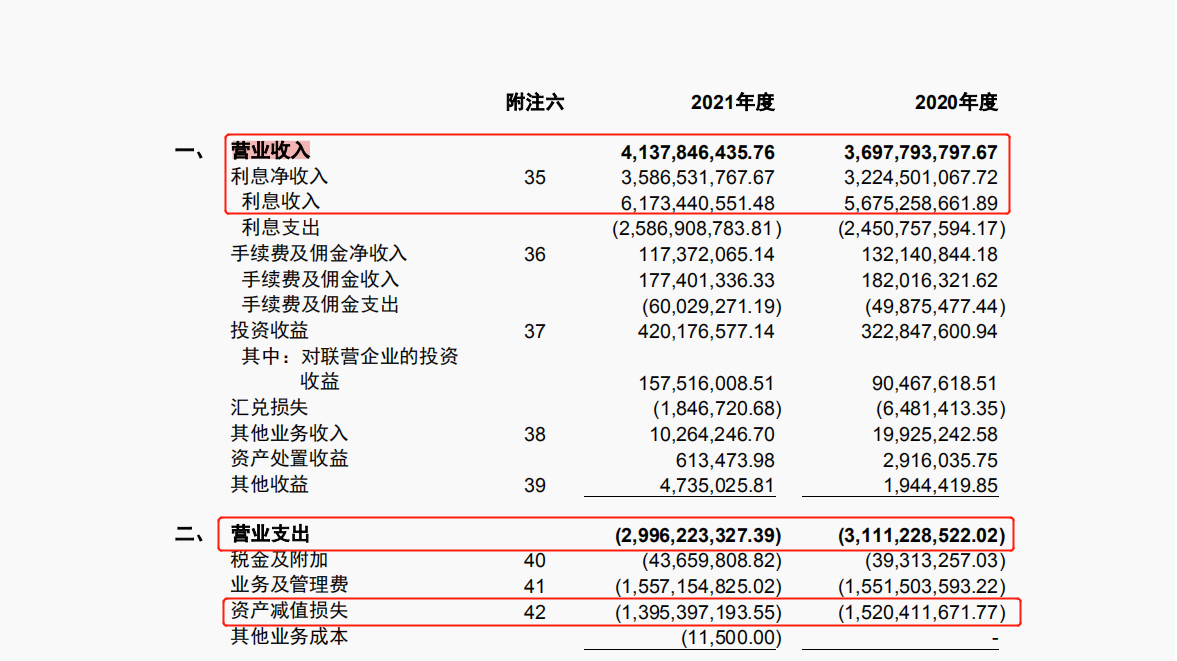Image resolution: width=1177 pixels, height=661 pixels.
Task: Click value (2,450,757,594.17)
Action: point(921,229)
